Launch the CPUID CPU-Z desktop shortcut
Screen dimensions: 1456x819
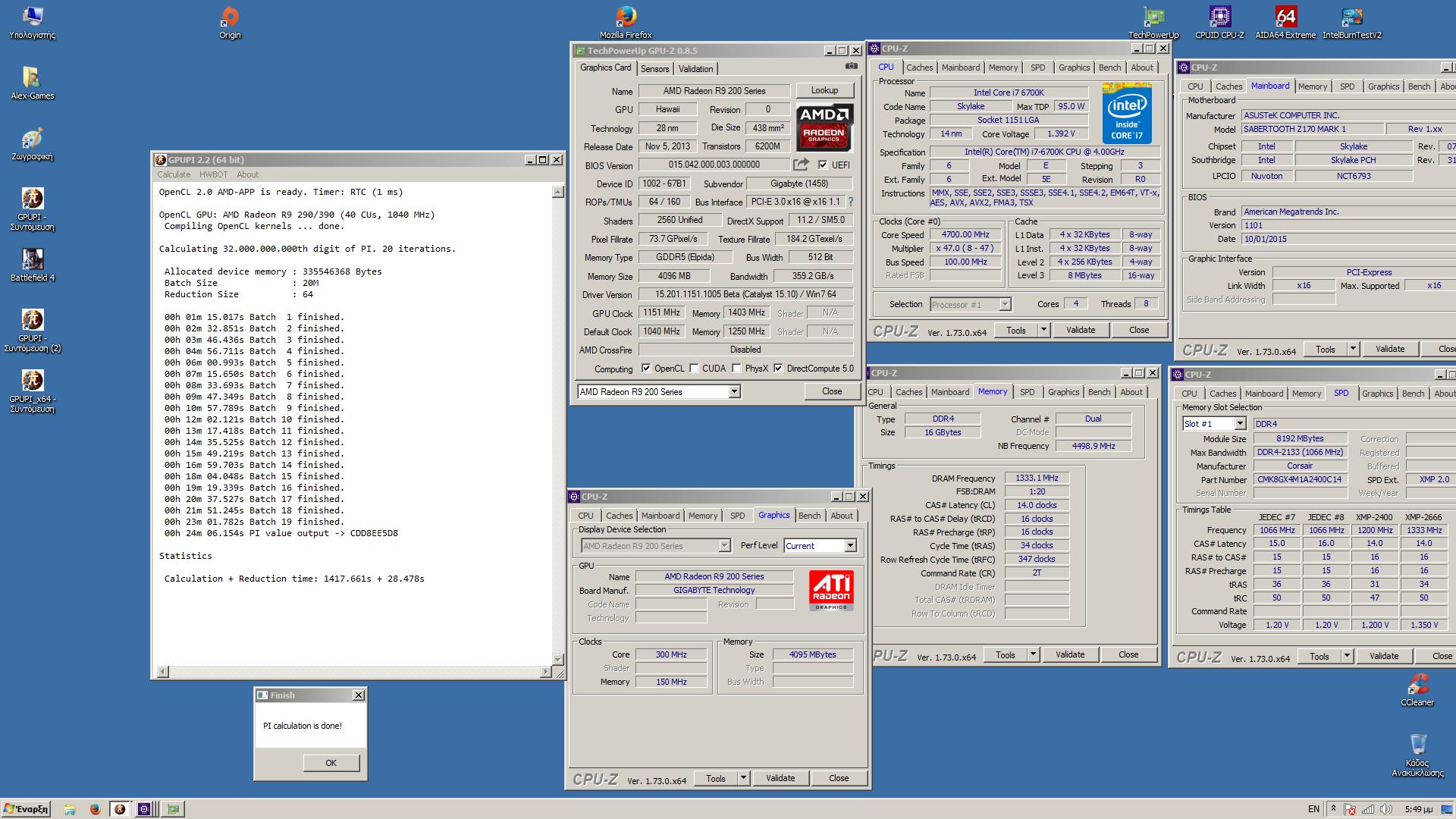[x=1219, y=21]
